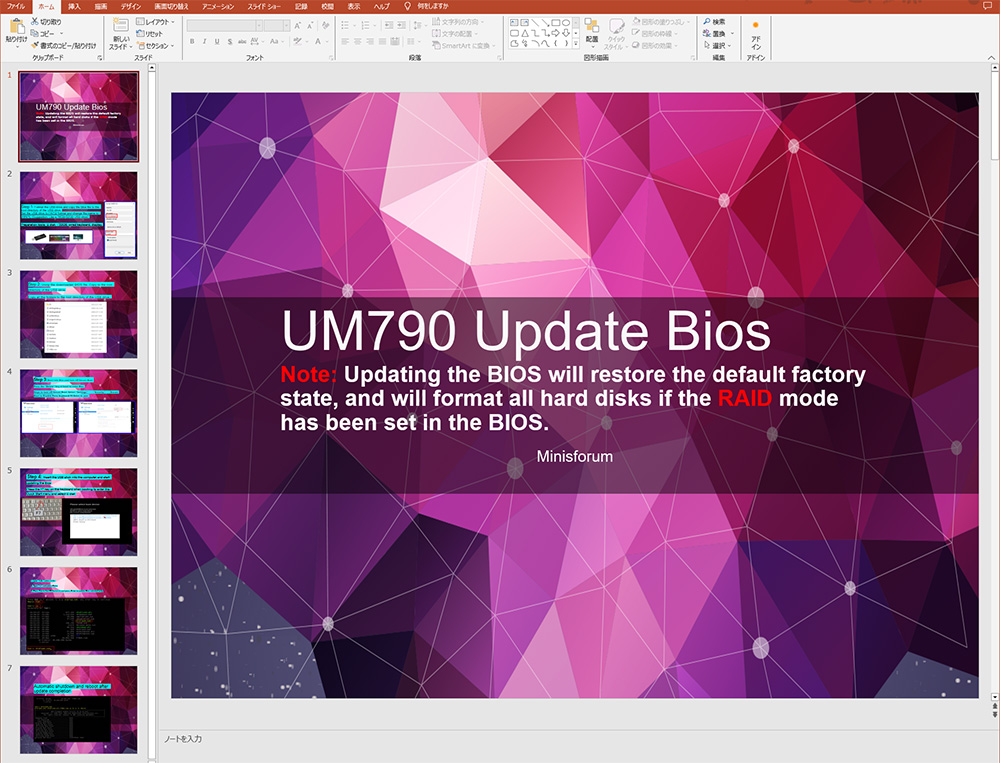
Task: Select the rectangle shape in the shapes gallery
Action: coord(555,23)
